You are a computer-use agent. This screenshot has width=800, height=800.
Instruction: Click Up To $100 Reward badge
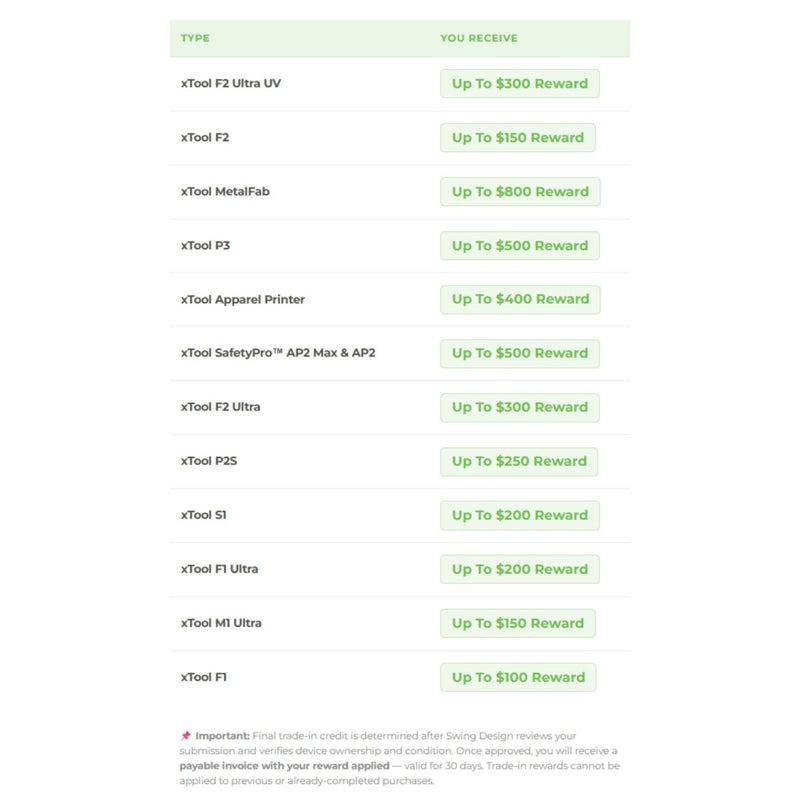518,677
